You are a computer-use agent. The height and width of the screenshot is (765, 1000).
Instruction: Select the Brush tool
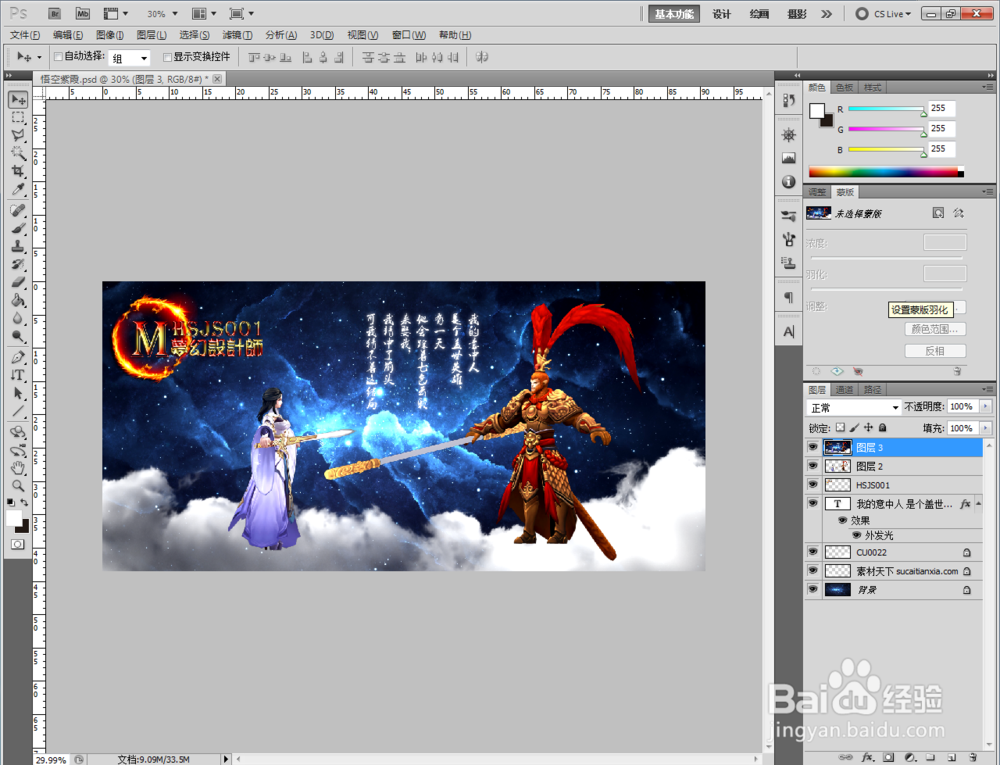tap(18, 228)
